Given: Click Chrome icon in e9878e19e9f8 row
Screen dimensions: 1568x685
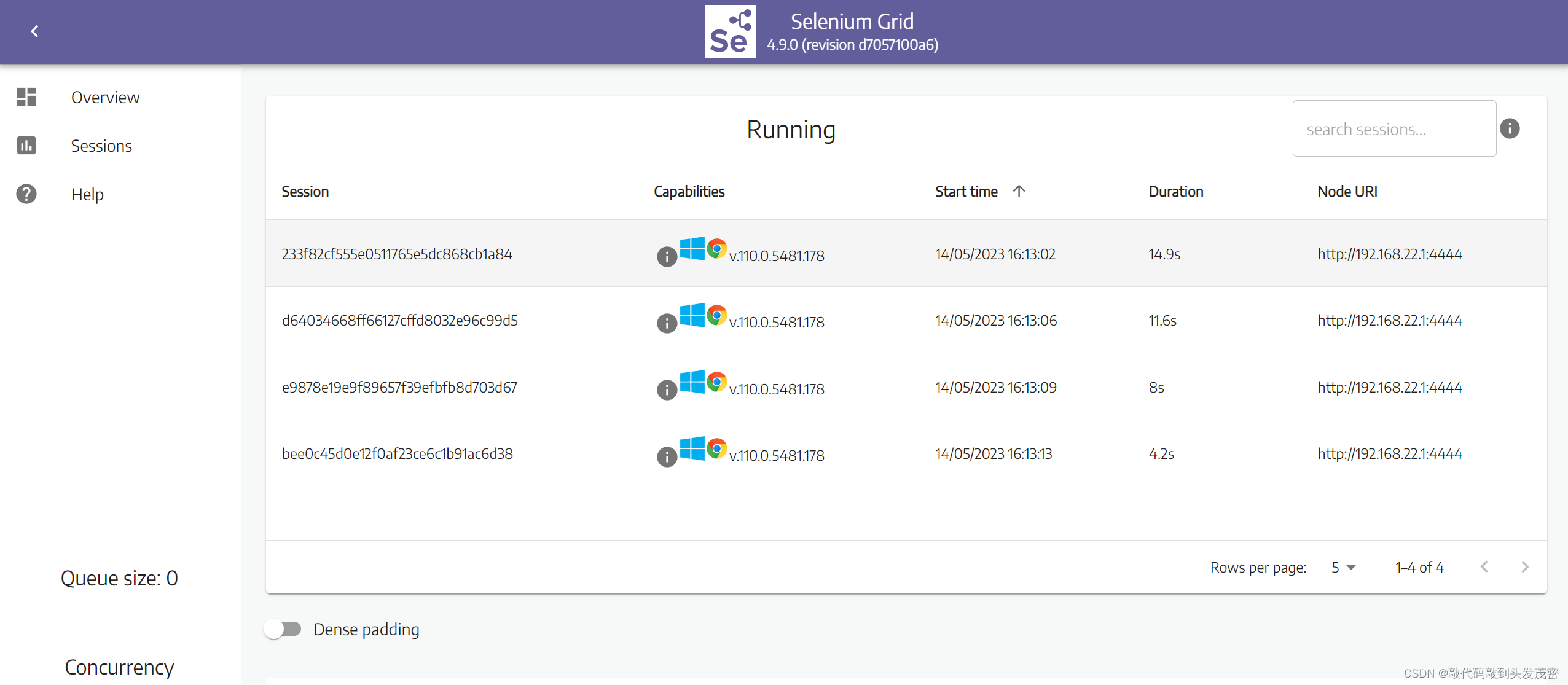Looking at the screenshot, I should click(716, 382).
